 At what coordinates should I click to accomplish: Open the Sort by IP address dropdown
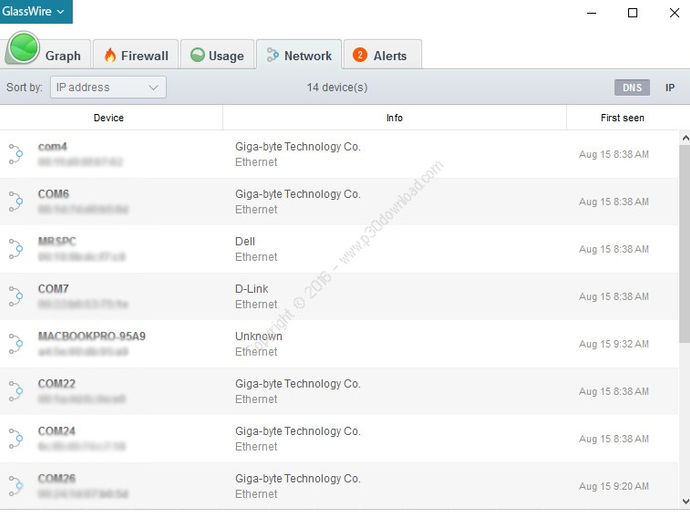[x=108, y=87]
